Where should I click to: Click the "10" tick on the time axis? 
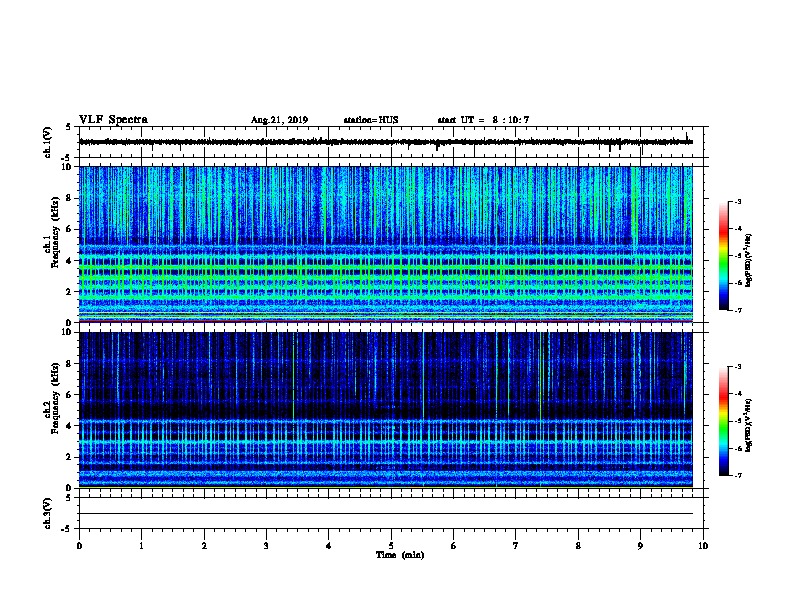(x=703, y=545)
